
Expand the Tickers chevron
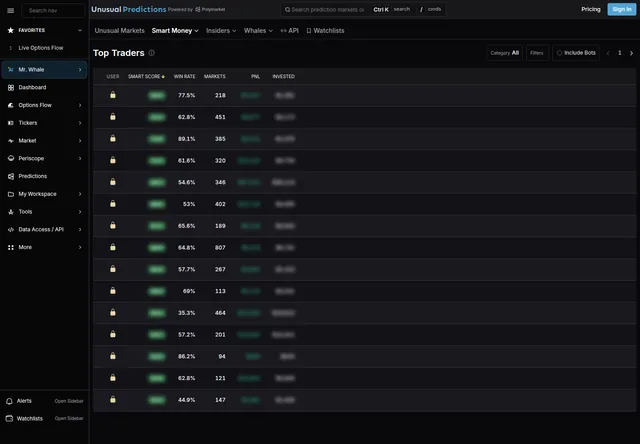click(x=80, y=123)
